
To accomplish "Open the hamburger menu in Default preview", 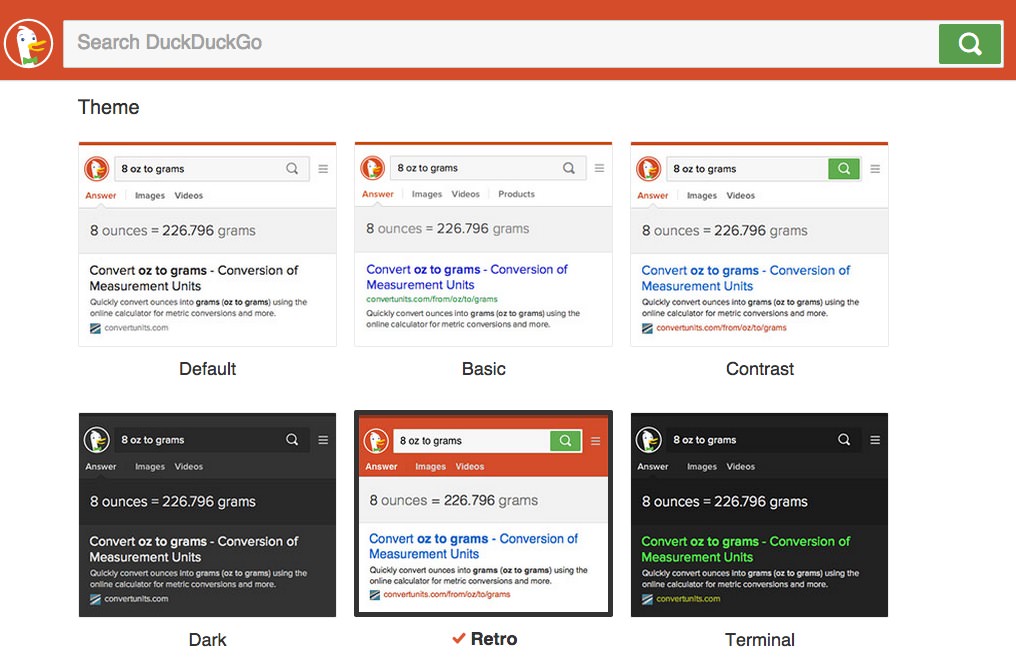I will pos(323,168).
